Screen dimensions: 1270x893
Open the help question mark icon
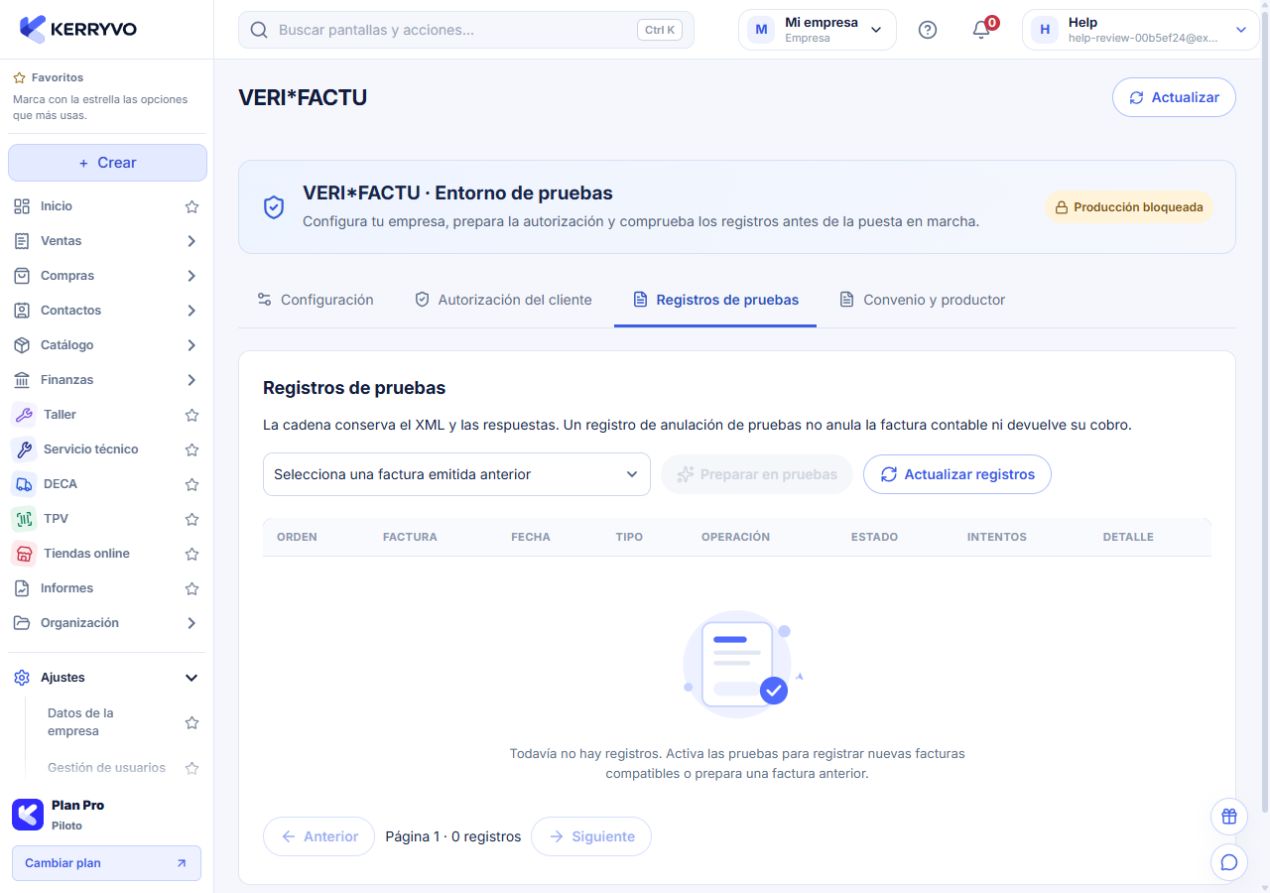pos(927,30)
